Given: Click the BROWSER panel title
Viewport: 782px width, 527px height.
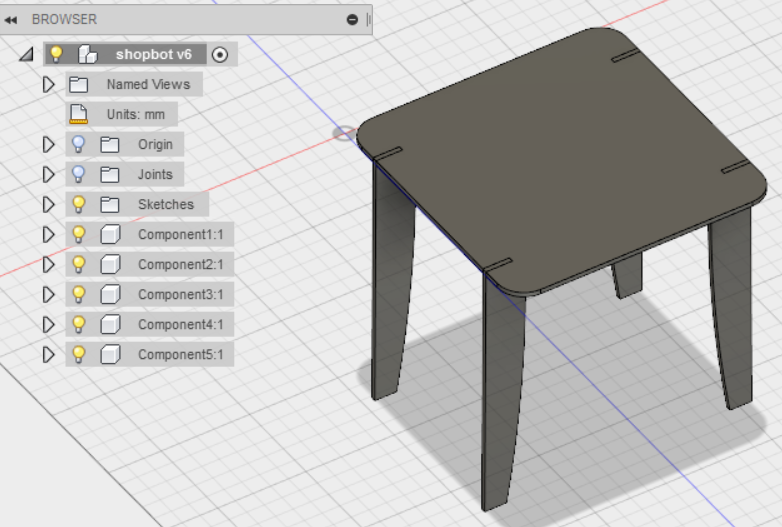Looking at the screenshot, I should (64, 19).
